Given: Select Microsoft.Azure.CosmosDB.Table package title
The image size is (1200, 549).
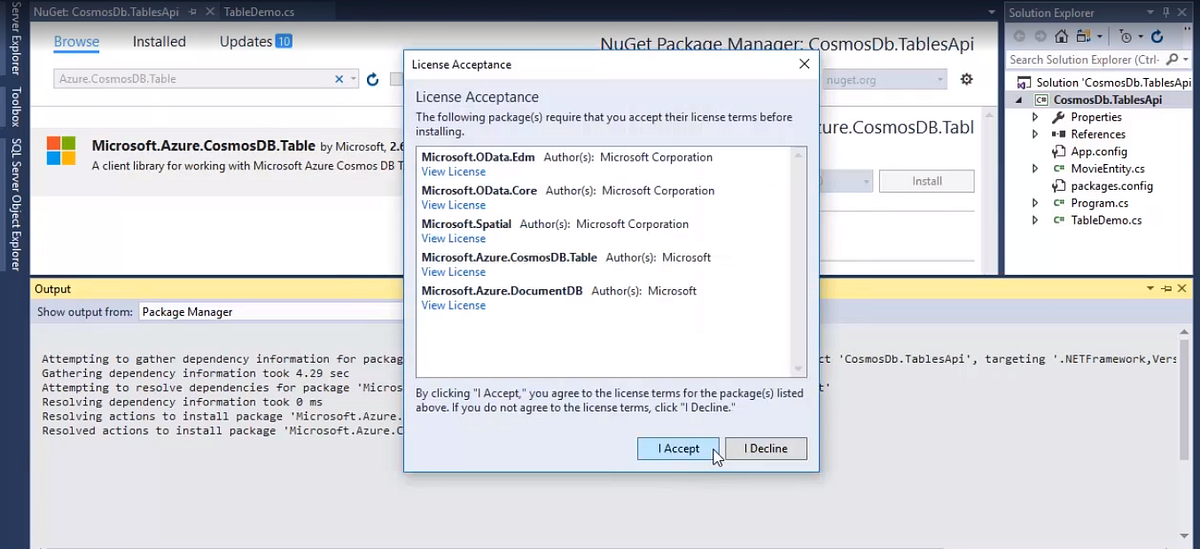Looking at the screenshot, I should (204, 145).
